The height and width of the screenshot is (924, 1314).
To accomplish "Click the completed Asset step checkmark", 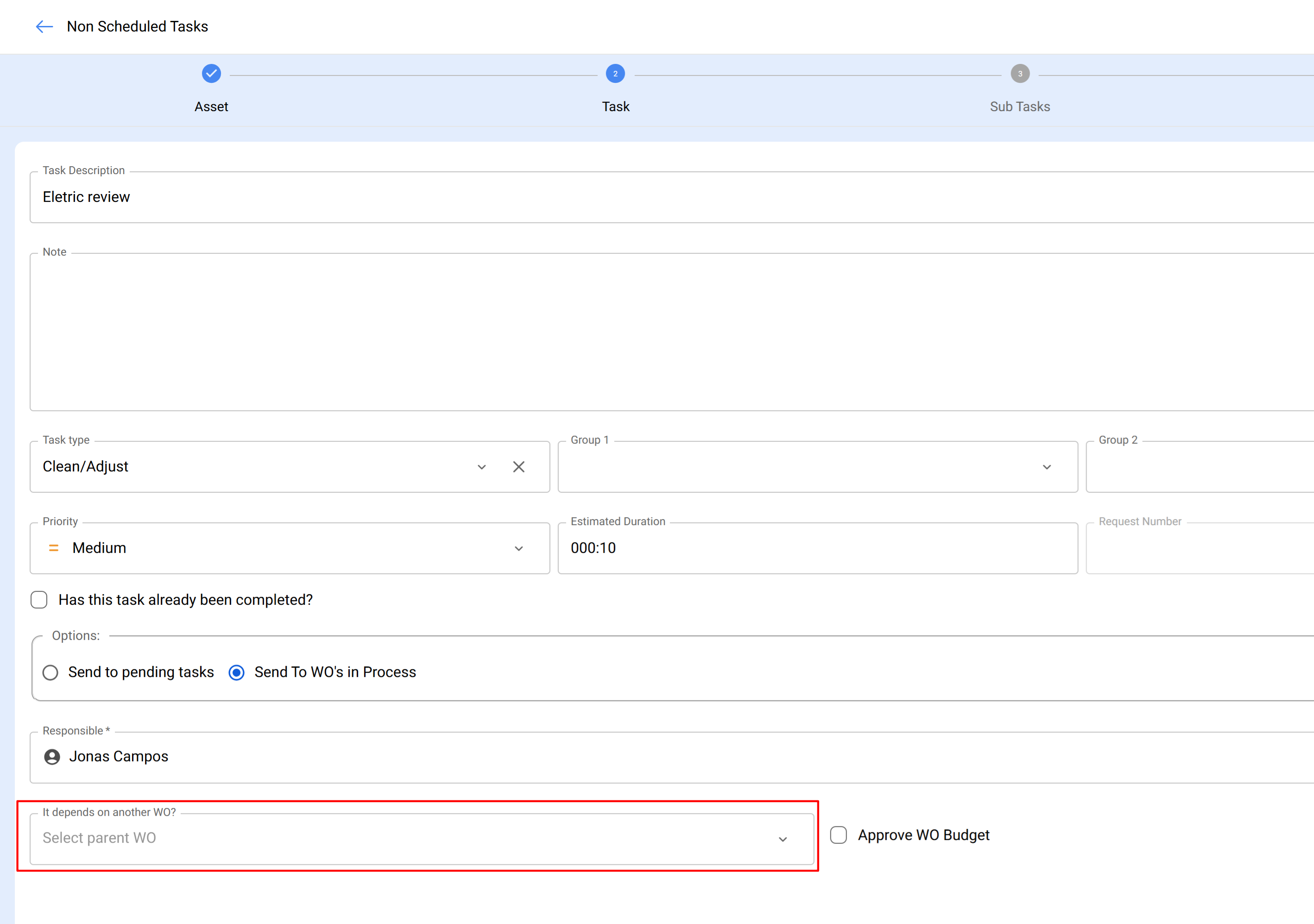I will 211,74.
